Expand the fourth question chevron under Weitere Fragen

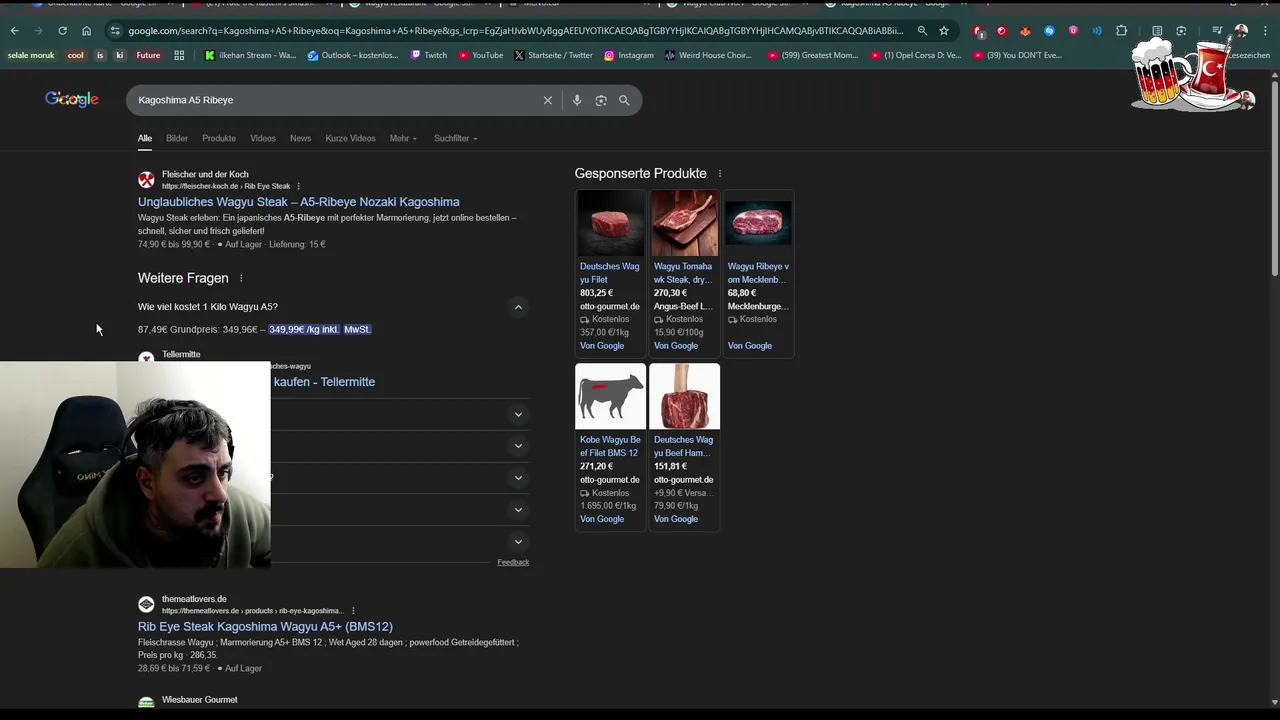(x=518, y=478)
